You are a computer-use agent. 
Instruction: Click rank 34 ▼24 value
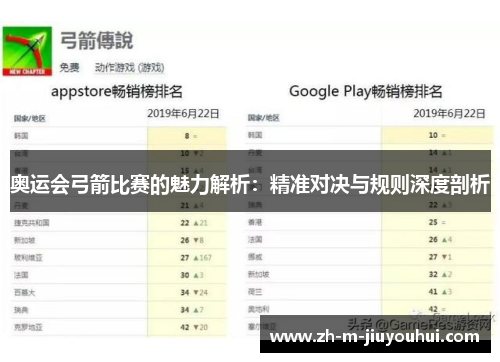(194, 293)
